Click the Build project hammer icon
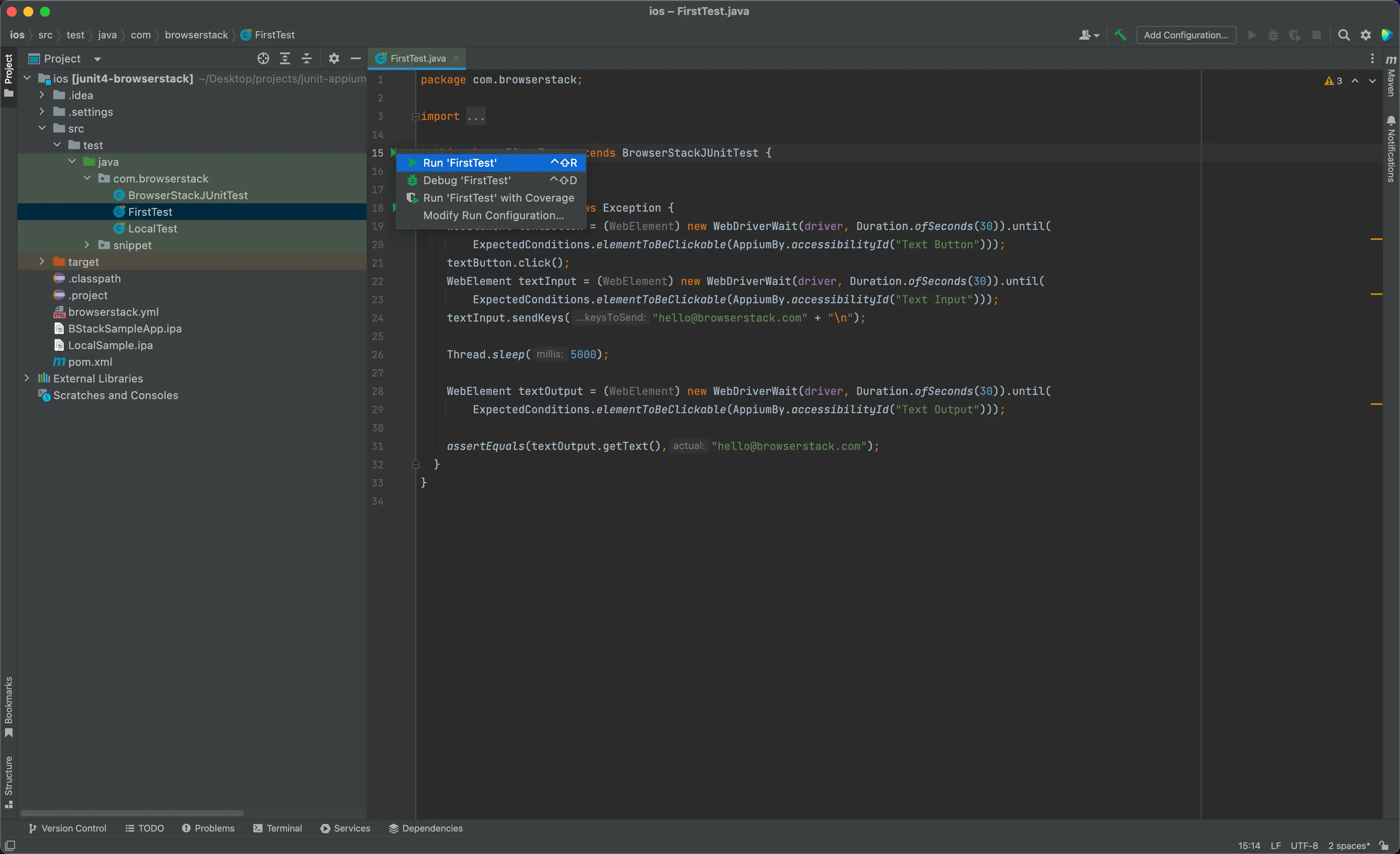The image size is (1400, 854). tap(1120, 35)
